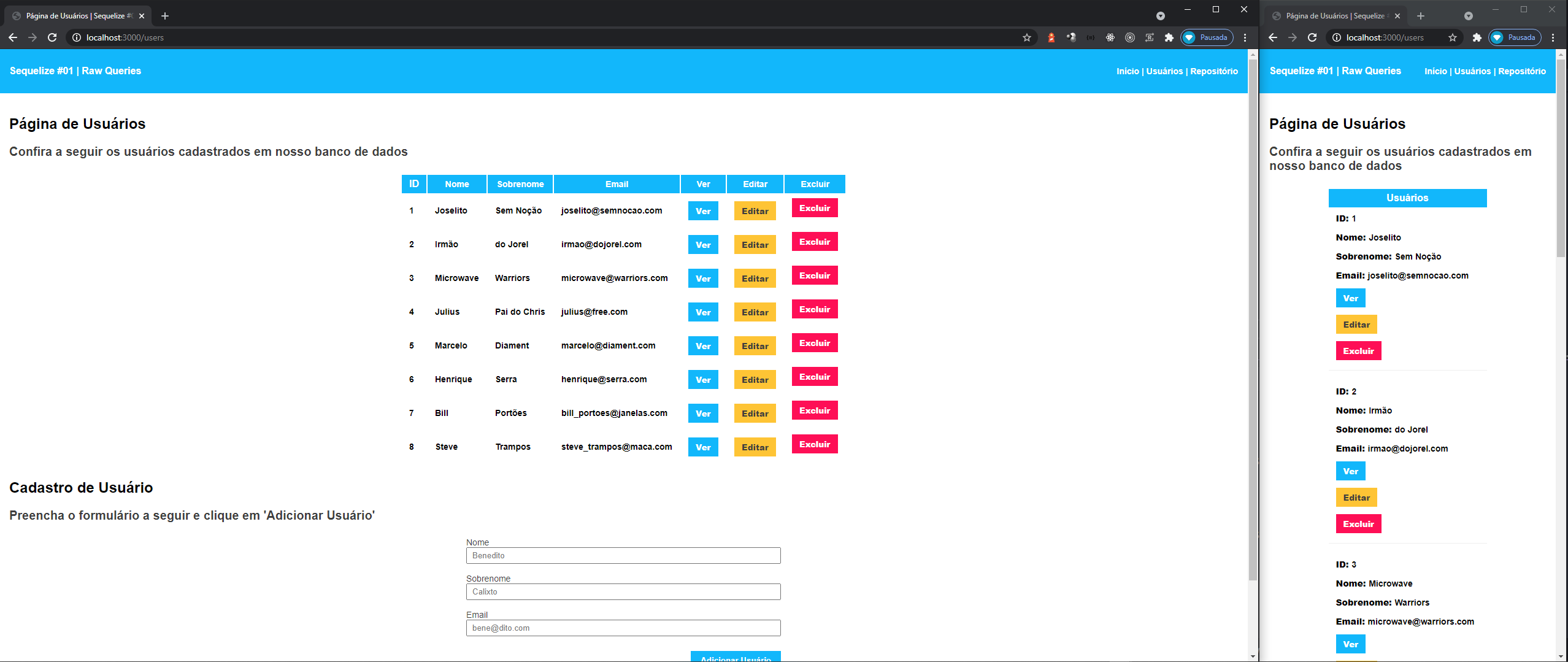View site information in the left window

pyautogui.click(x=77, y=37)
